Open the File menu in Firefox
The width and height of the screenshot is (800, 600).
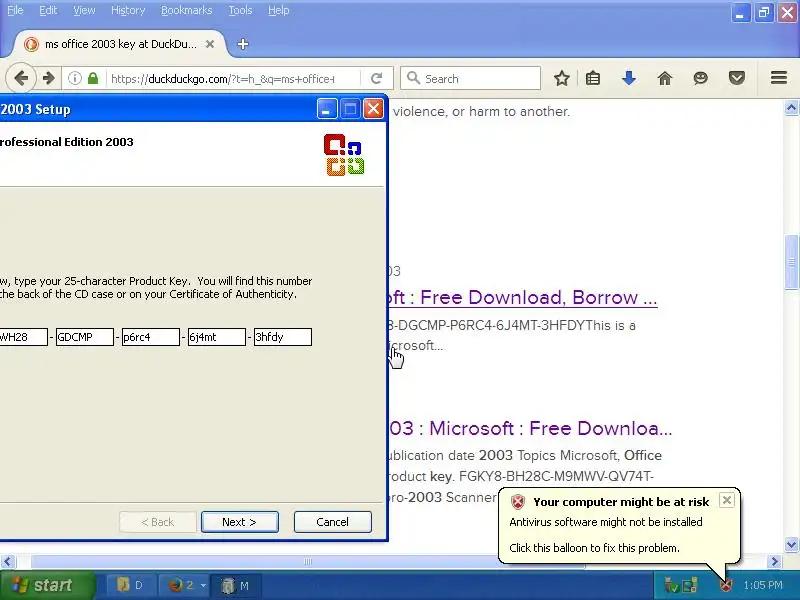(x=15, y=10)
